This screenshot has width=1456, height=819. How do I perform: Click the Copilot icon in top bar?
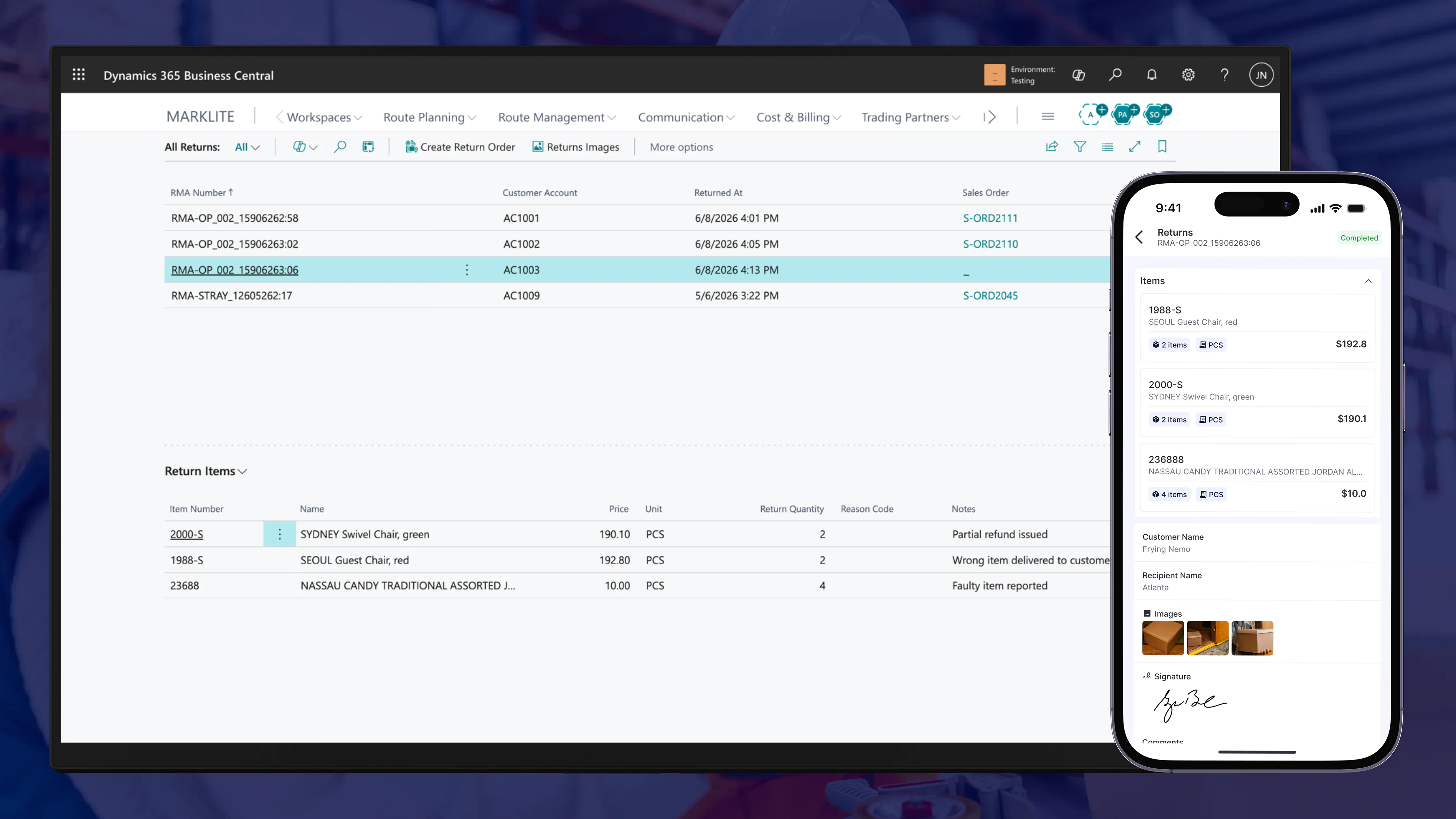(x=1078, y=75)
